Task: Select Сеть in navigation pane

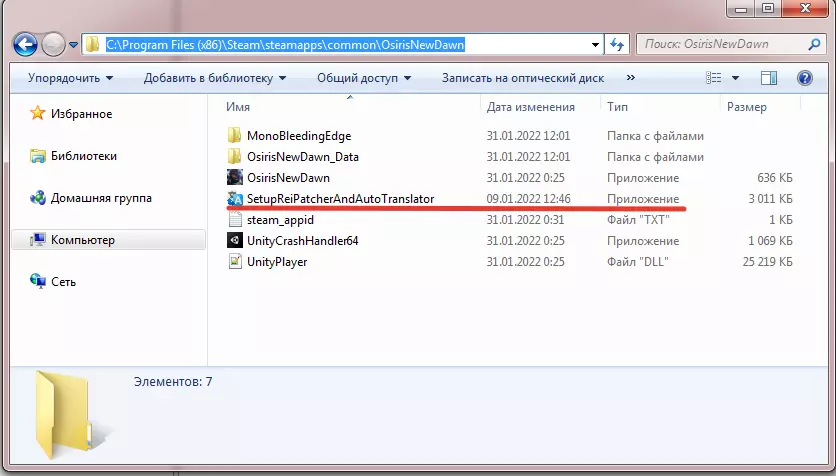Action: coord(63,282)
